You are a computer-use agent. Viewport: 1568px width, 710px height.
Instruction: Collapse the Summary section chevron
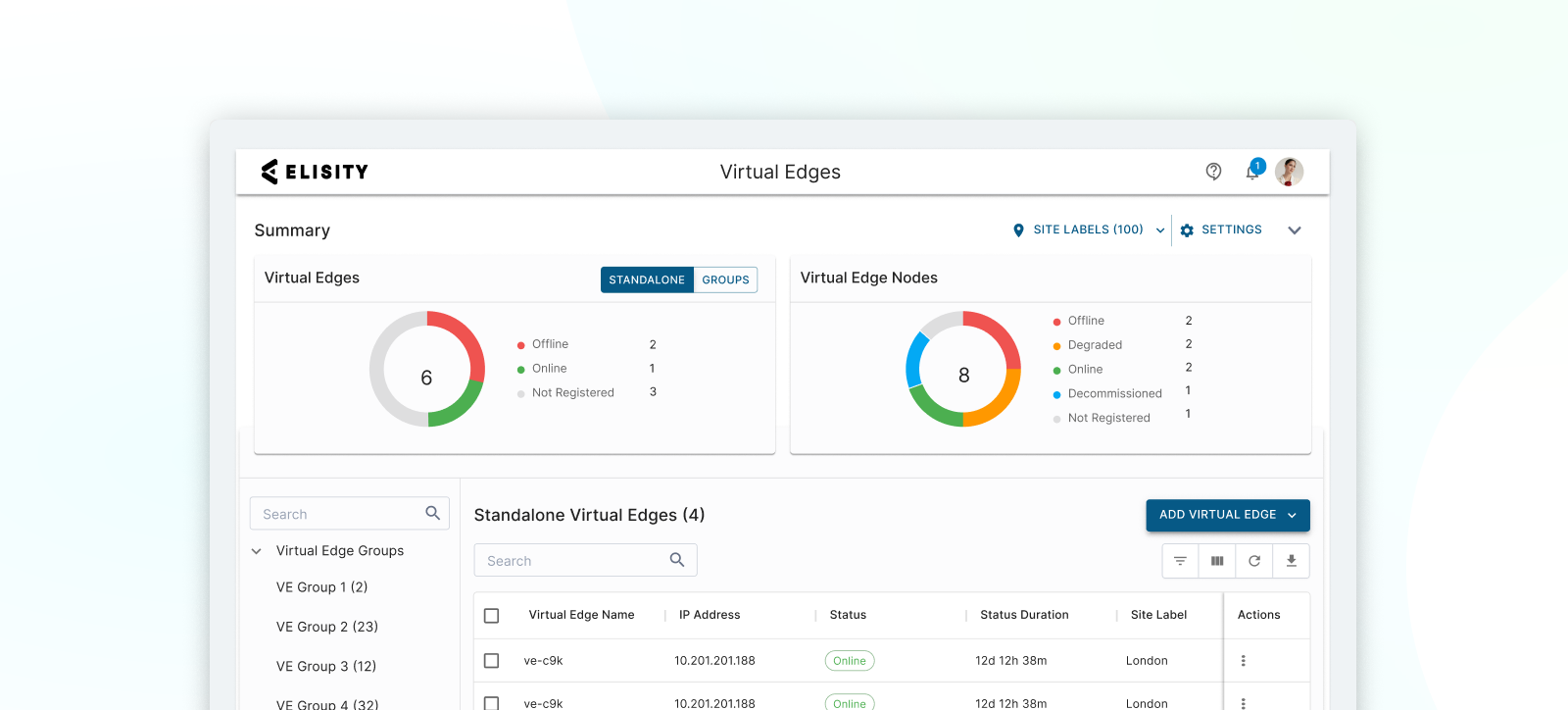[1295, 230]
